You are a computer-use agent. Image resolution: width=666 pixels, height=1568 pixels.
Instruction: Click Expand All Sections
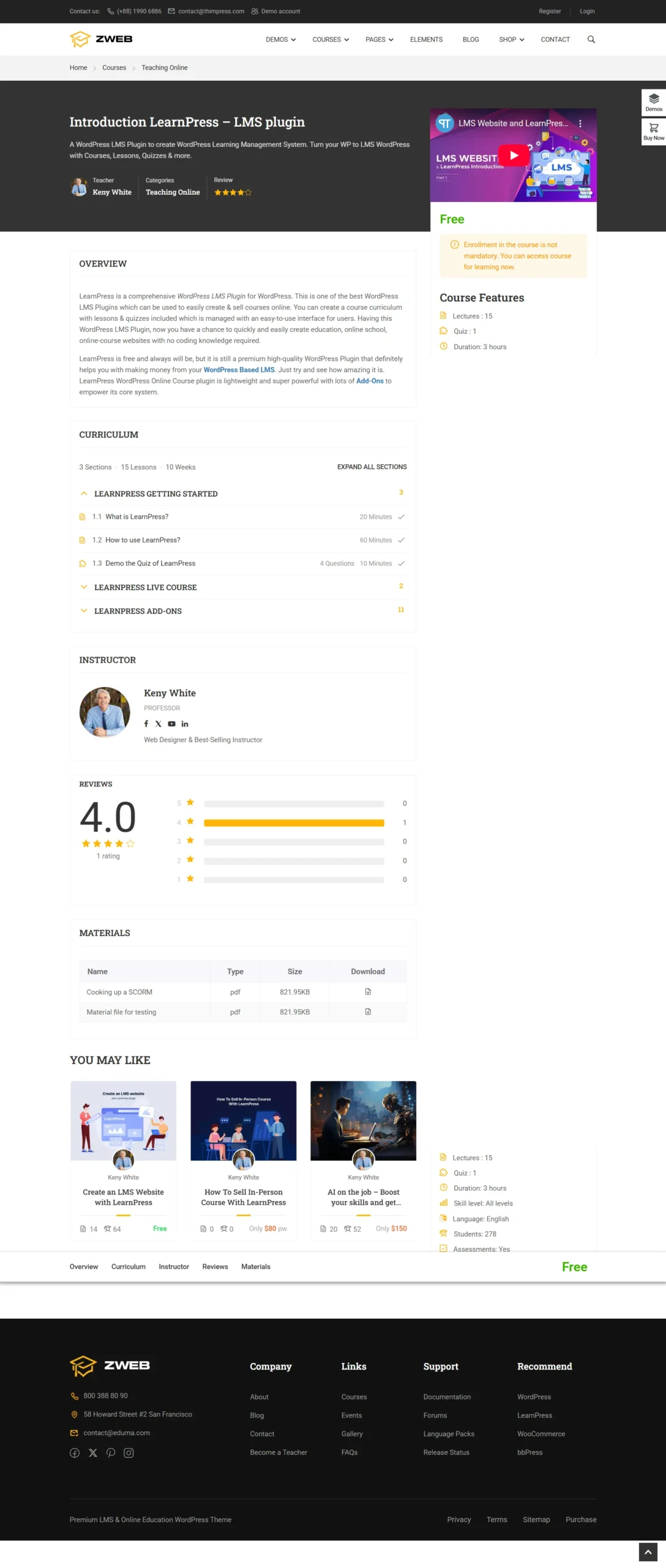372,467
